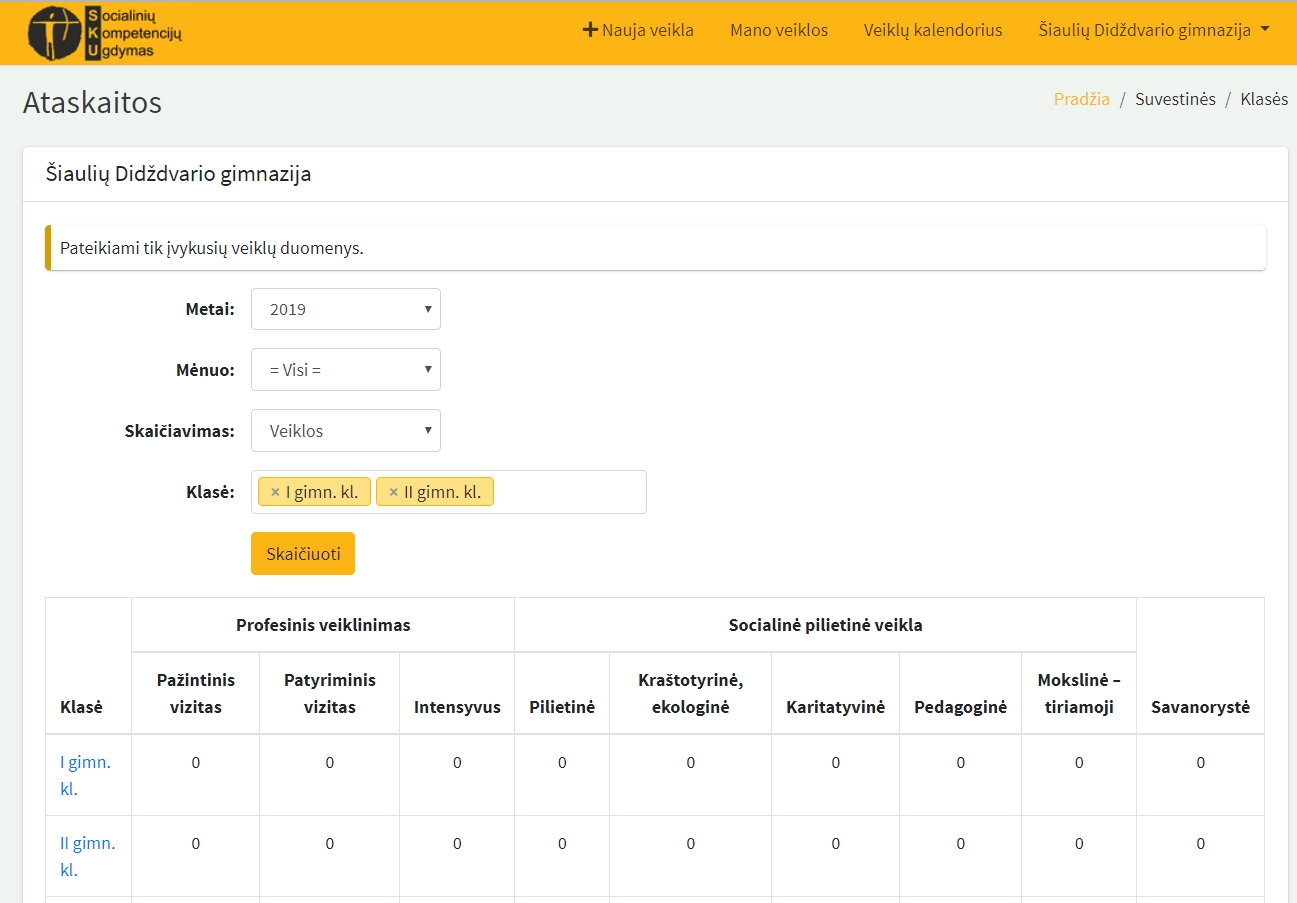The height and width of the screenshot is (903, 1297).
Task: Remove the II gimn. kl. tag
Action: click(393, 492)
